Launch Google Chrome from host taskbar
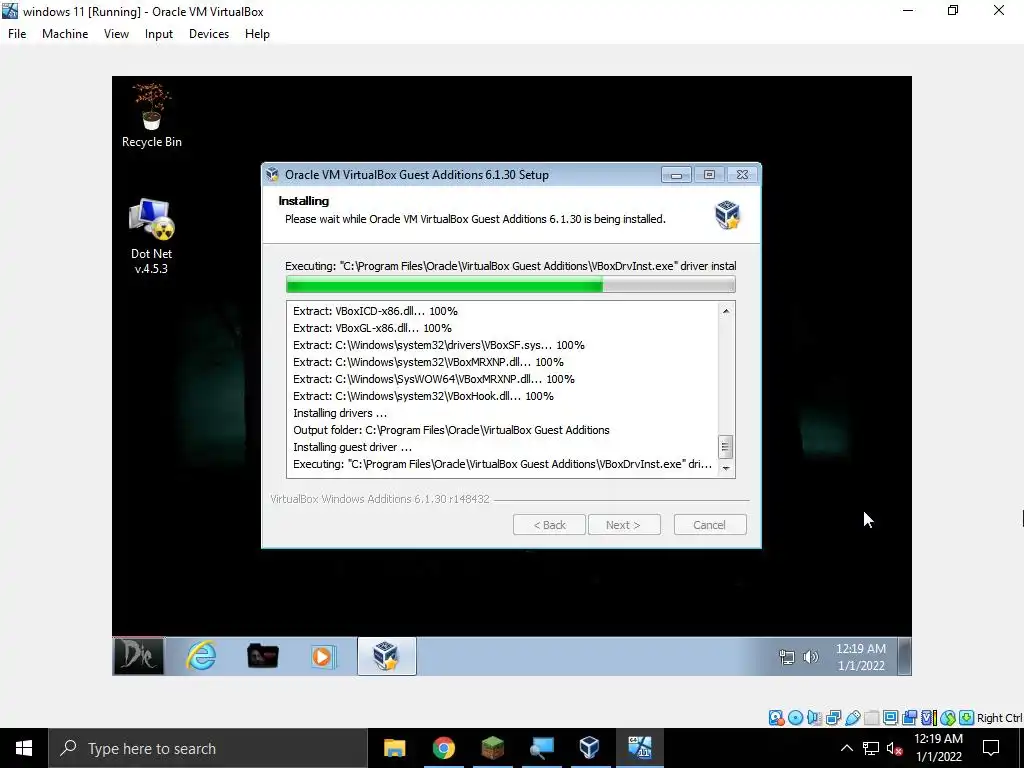The height and width of the screenshot is (768, 1024). click(x=443, y=748)
